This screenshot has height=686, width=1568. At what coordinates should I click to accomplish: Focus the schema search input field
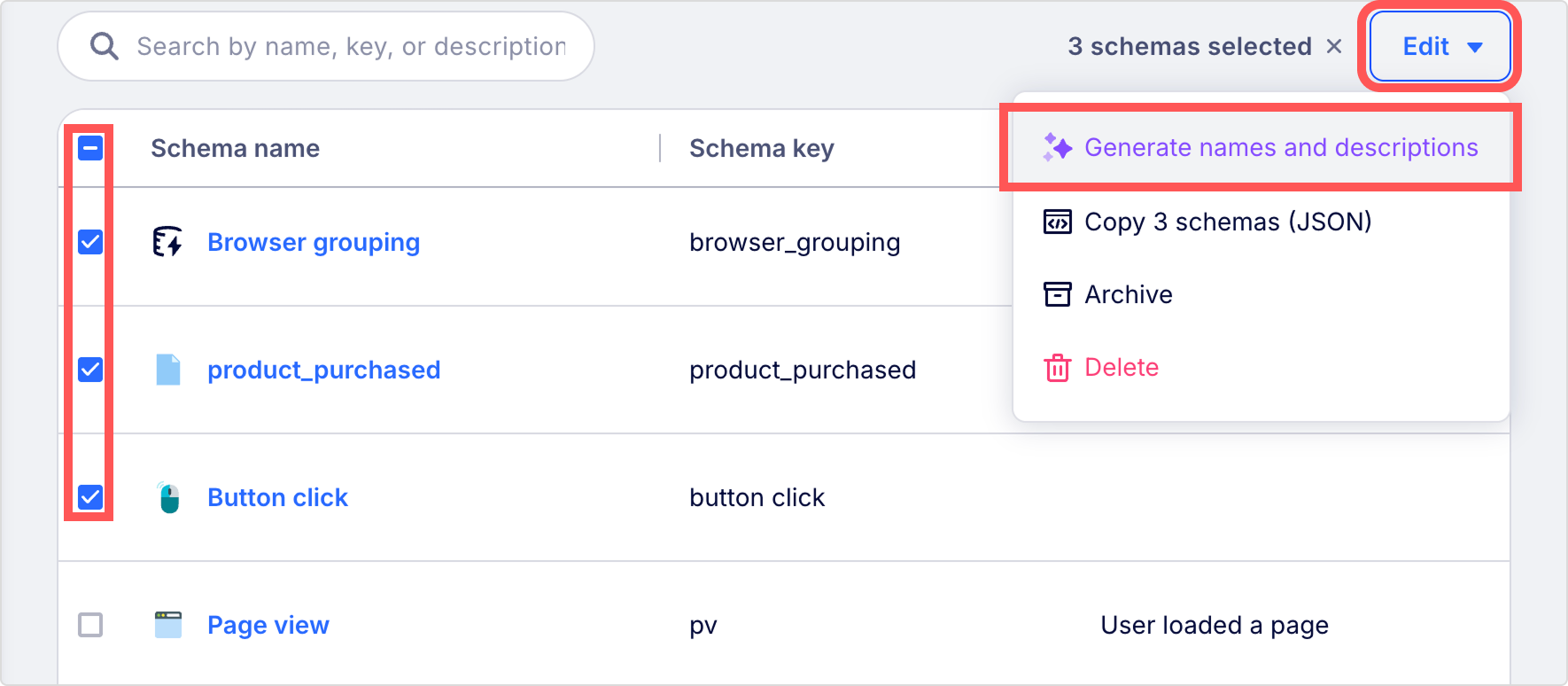pos(326,46)
